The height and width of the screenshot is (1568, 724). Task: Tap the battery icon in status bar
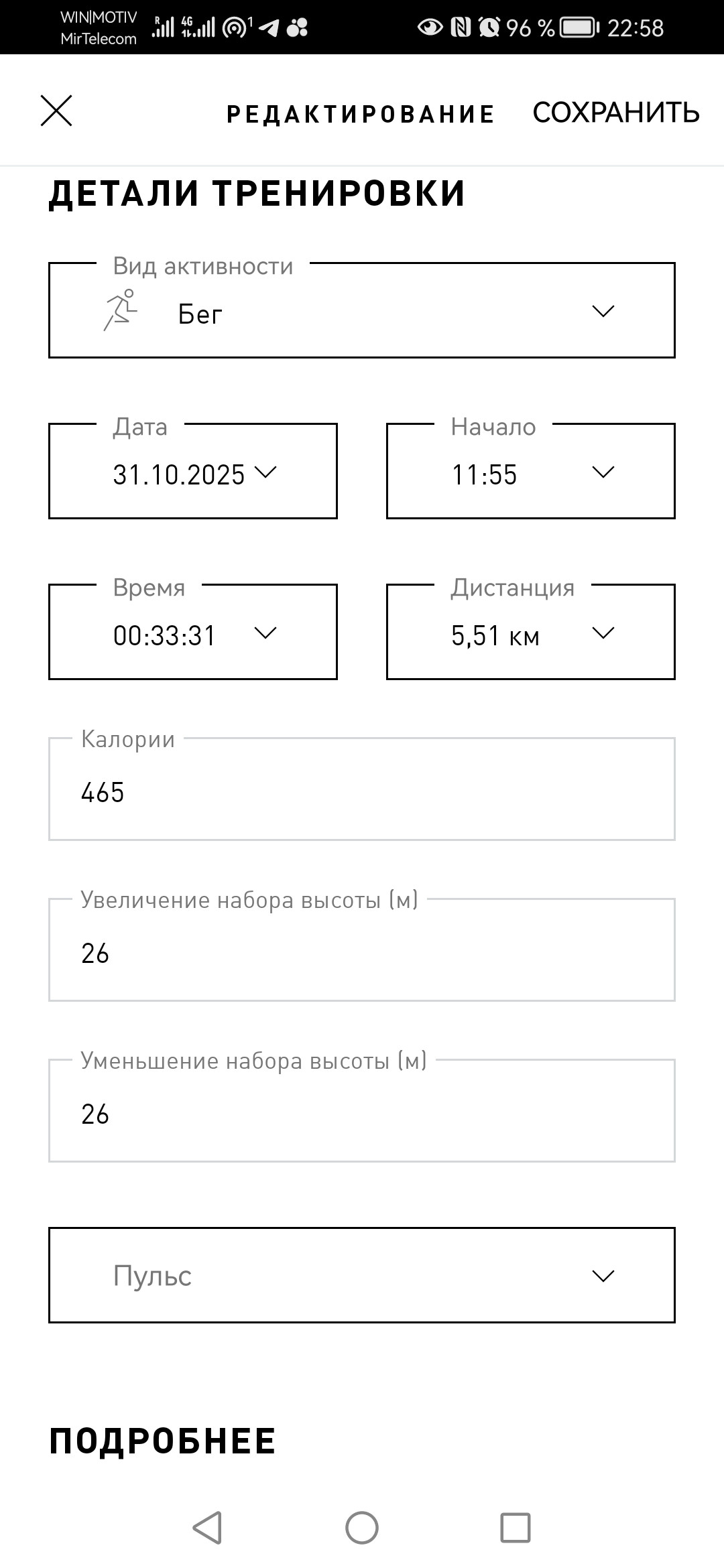580,27
